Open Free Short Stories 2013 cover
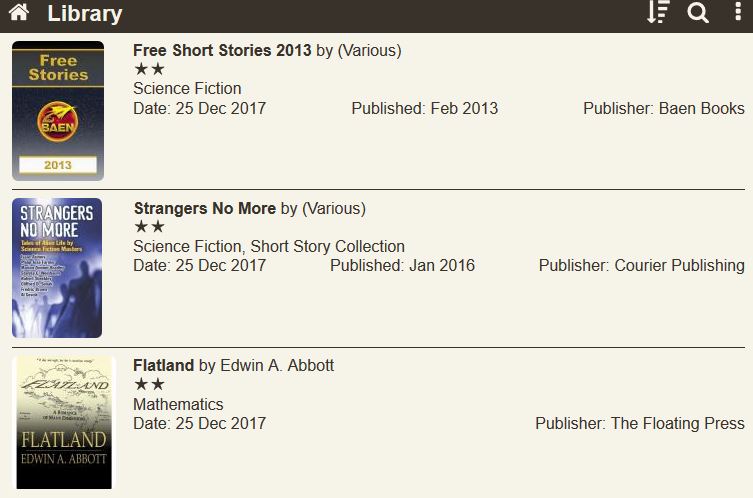The height and width of the screenshot is (498, 753). [58, 111]
